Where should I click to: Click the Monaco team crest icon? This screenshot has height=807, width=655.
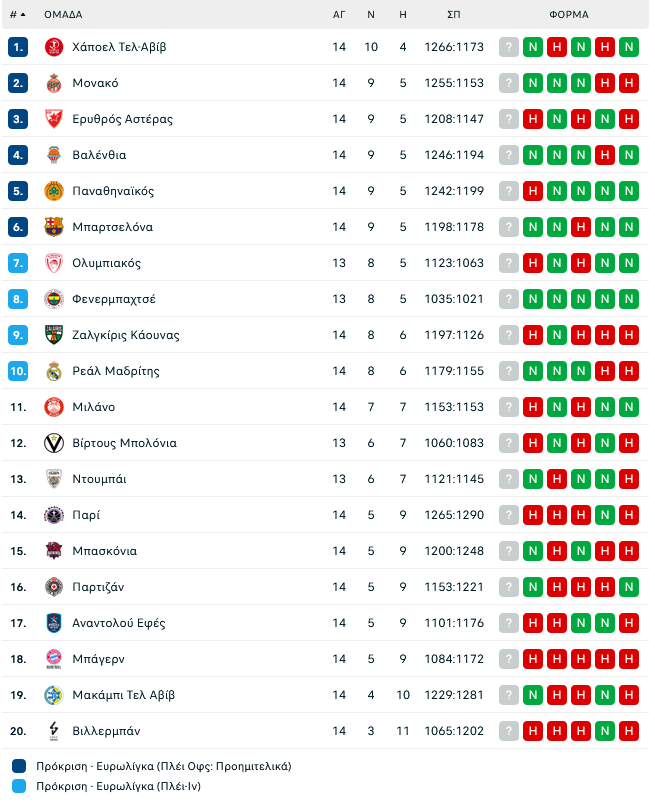coord(54,83)
